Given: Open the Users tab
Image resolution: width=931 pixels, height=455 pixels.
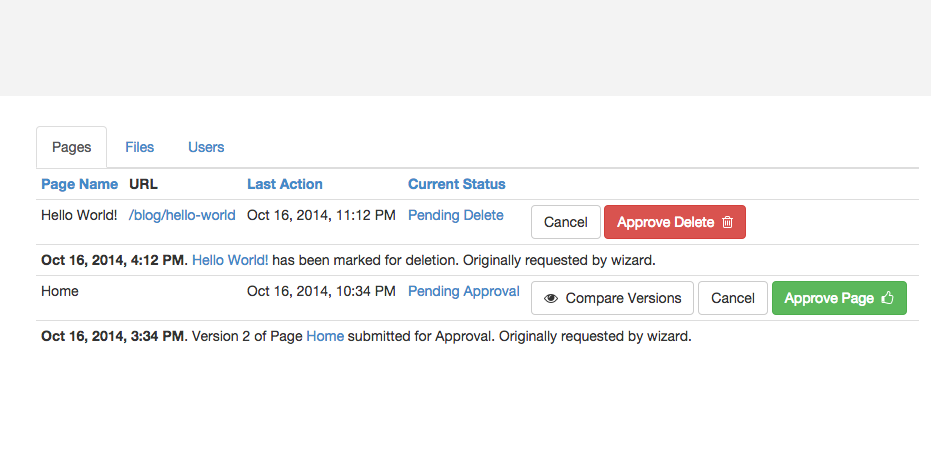Looking at the screenshot, I should (x=206, y=147).
